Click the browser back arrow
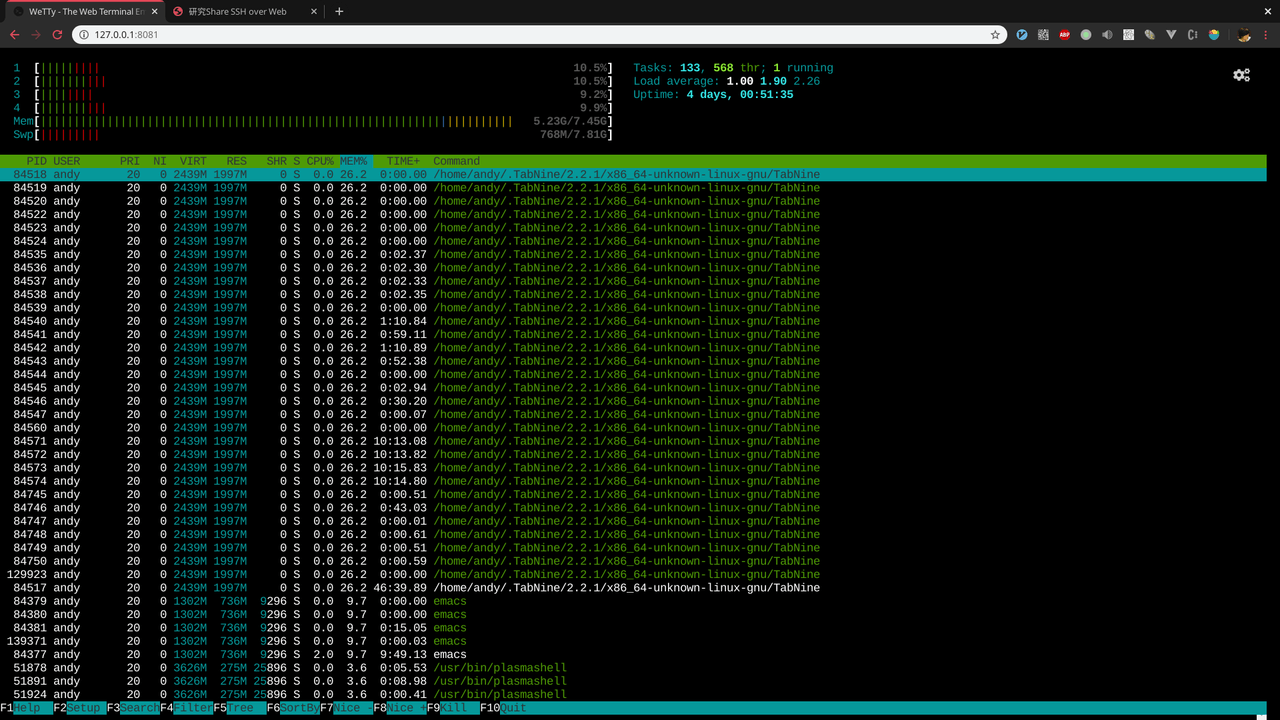 14,35
